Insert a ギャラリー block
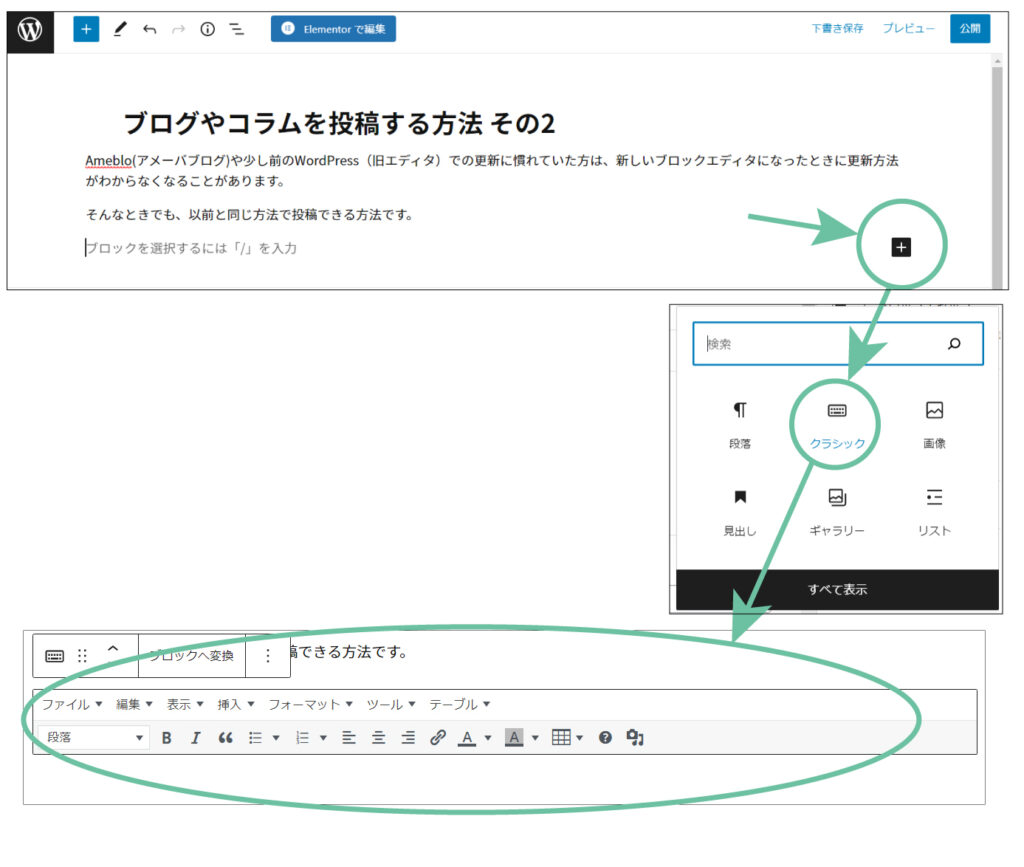Viewport: 1024px width, 867px height. [x=837, y=512]
